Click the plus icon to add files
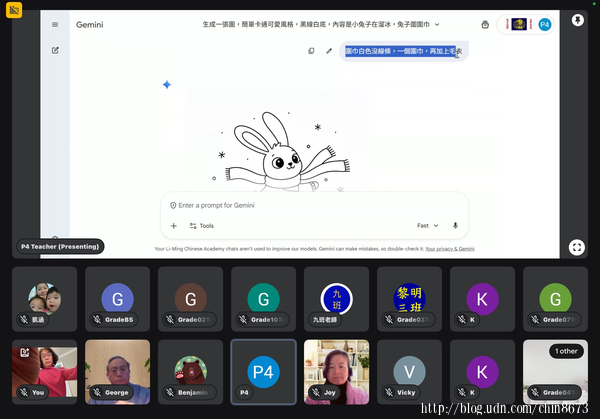 tap(173, 226)
